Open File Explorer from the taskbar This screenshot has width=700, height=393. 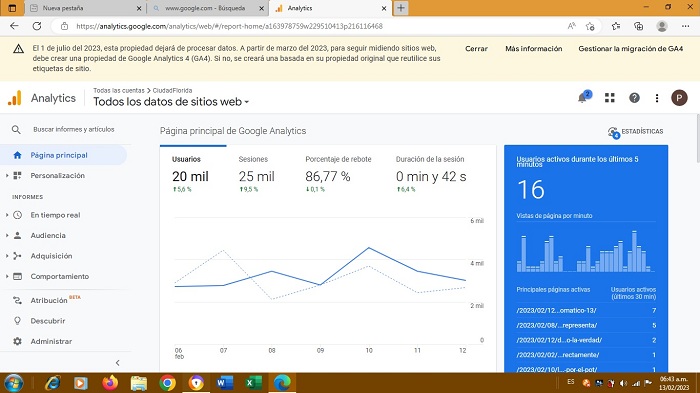click(x=139, y=383)
